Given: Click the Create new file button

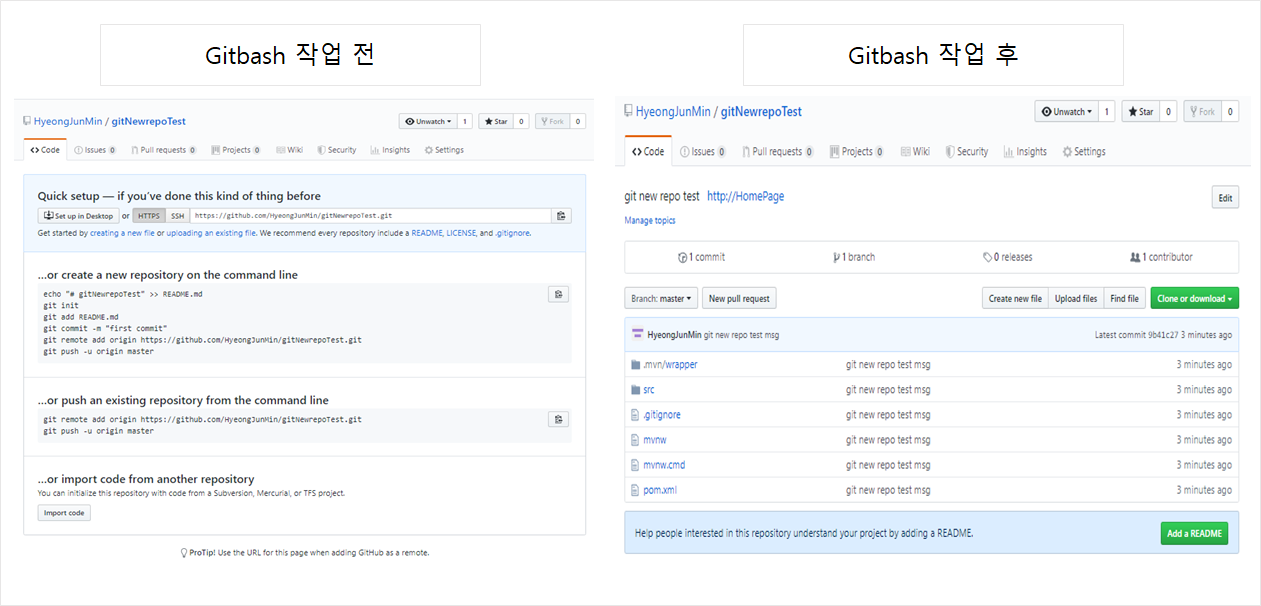Looking at the screenshot, I should [x=1015, y=298].
